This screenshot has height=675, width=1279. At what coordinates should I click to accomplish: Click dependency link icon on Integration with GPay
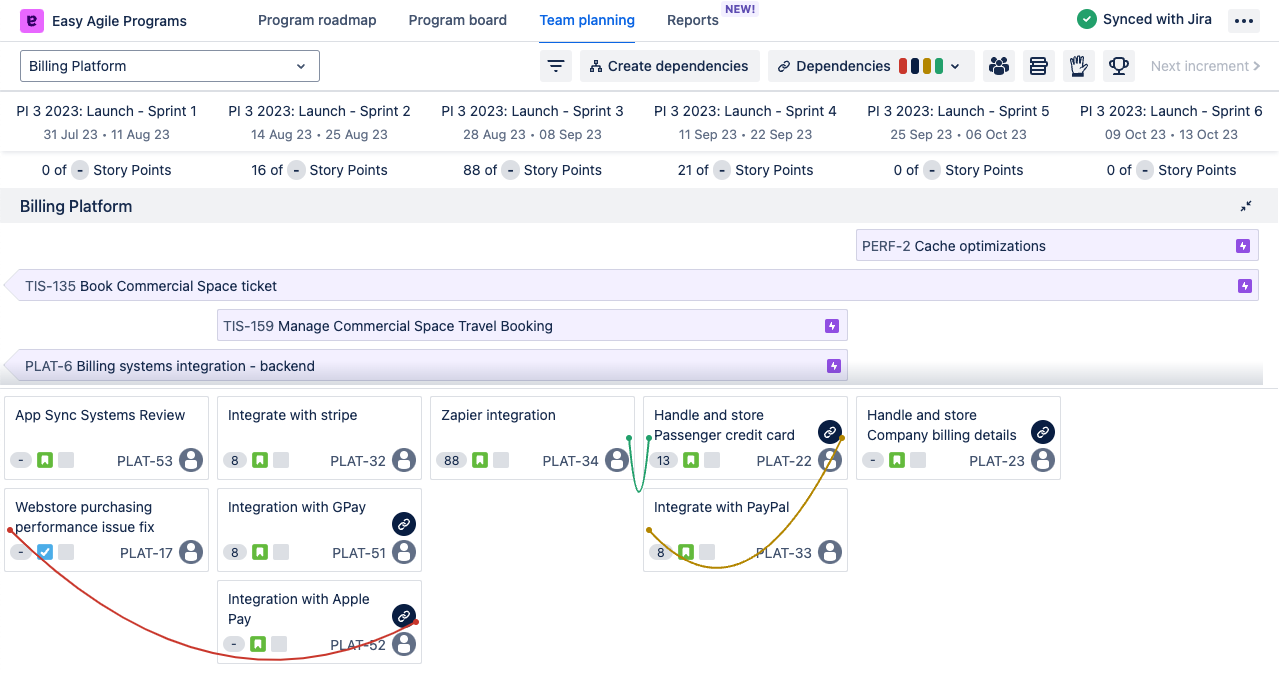point(404,524)
